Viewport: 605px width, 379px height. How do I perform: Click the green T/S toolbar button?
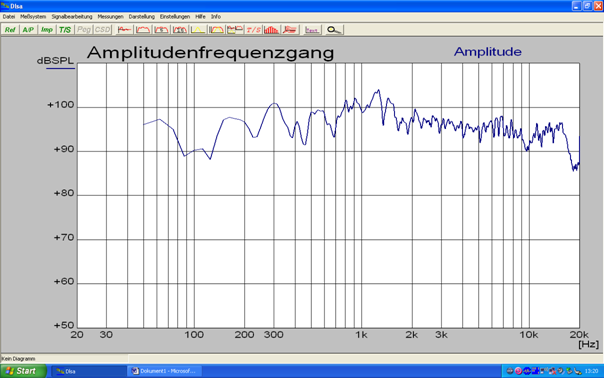65,30
